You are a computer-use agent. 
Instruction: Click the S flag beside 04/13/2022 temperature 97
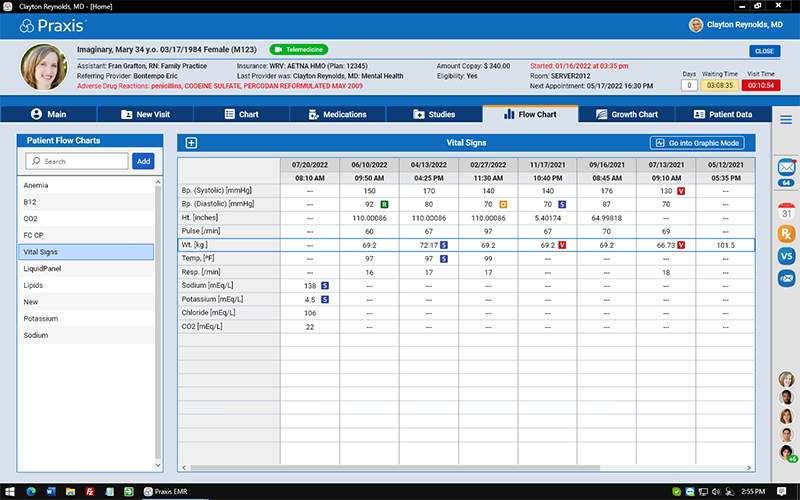pyautogui.click(x=444, y=259)
